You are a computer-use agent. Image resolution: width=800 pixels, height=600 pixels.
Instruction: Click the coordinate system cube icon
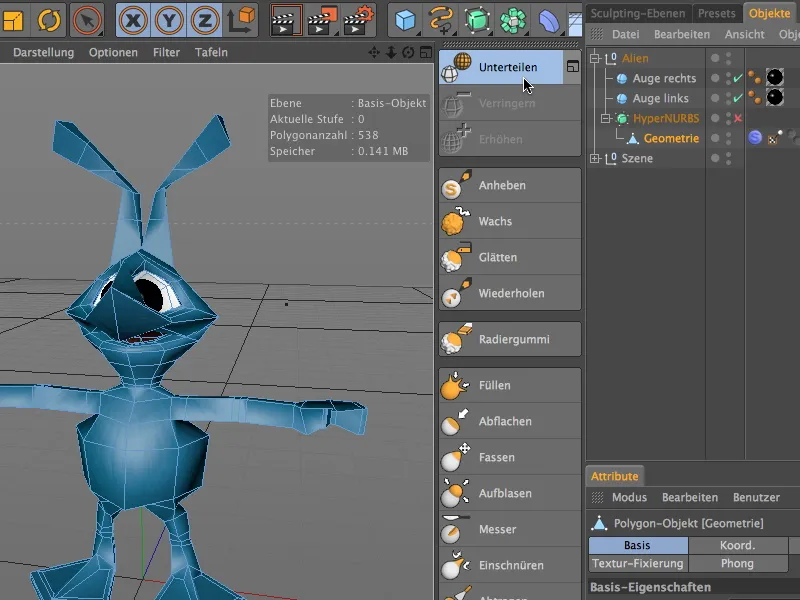pyautogui.click(x=241, y=20)
